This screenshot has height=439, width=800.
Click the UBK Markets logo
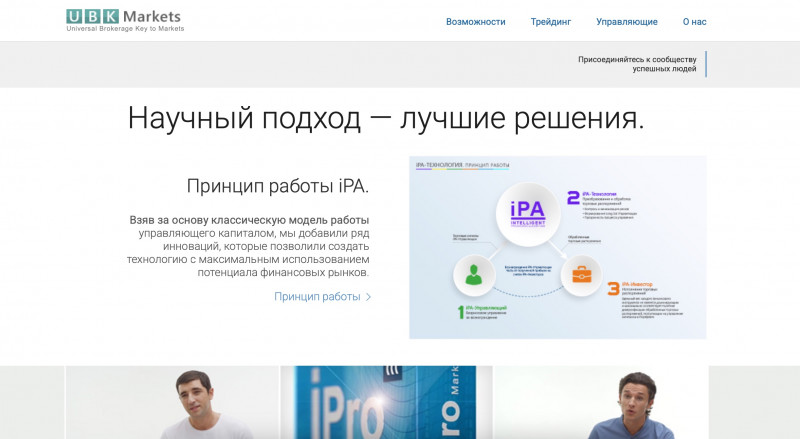pyautogui.click(x=125, y=20)
